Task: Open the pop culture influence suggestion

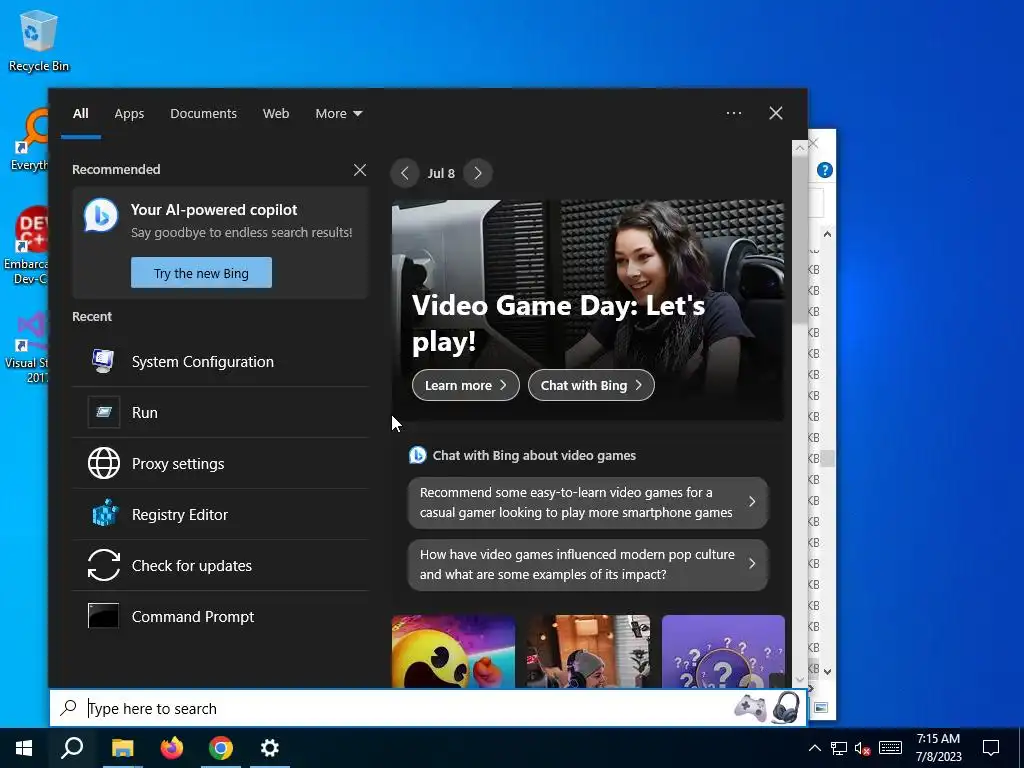Action: (588, 564)
